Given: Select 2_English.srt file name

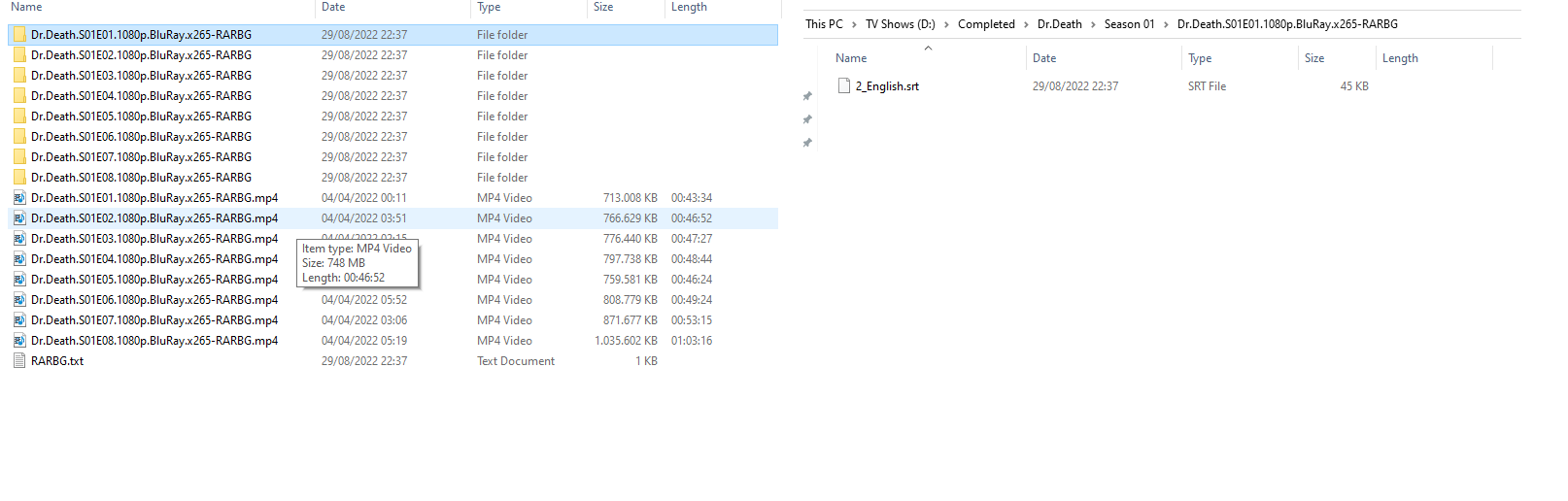Looking at the screenshot, I should [x=887, y=86].
